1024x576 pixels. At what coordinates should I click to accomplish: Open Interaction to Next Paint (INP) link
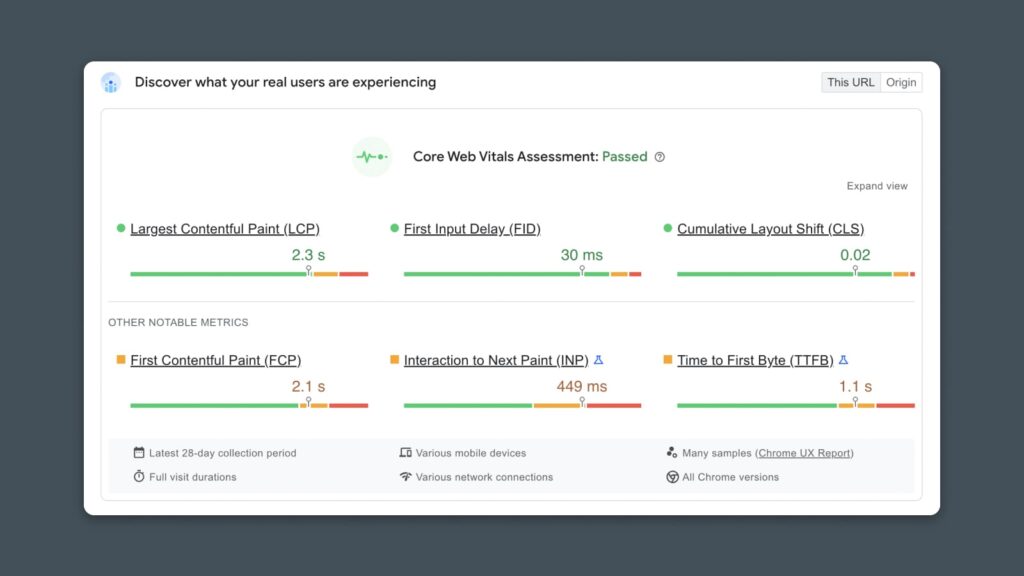coord(496,360)
